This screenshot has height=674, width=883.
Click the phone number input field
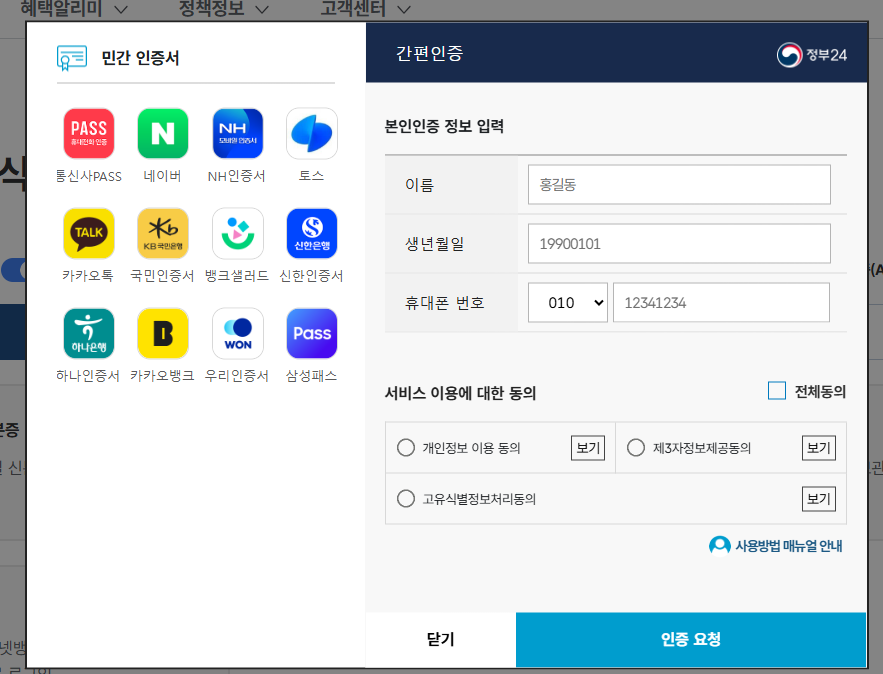tap(721, 302)
